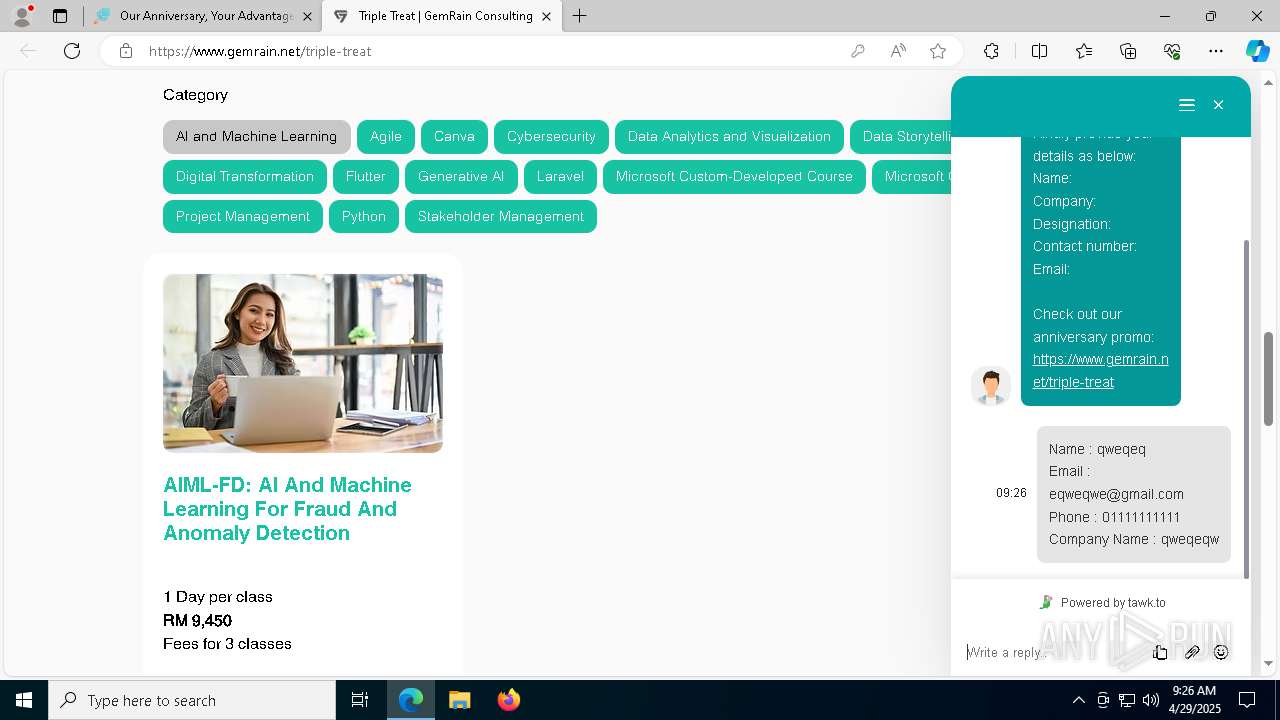Toggle Split screen view

[x=1039, y=51]
